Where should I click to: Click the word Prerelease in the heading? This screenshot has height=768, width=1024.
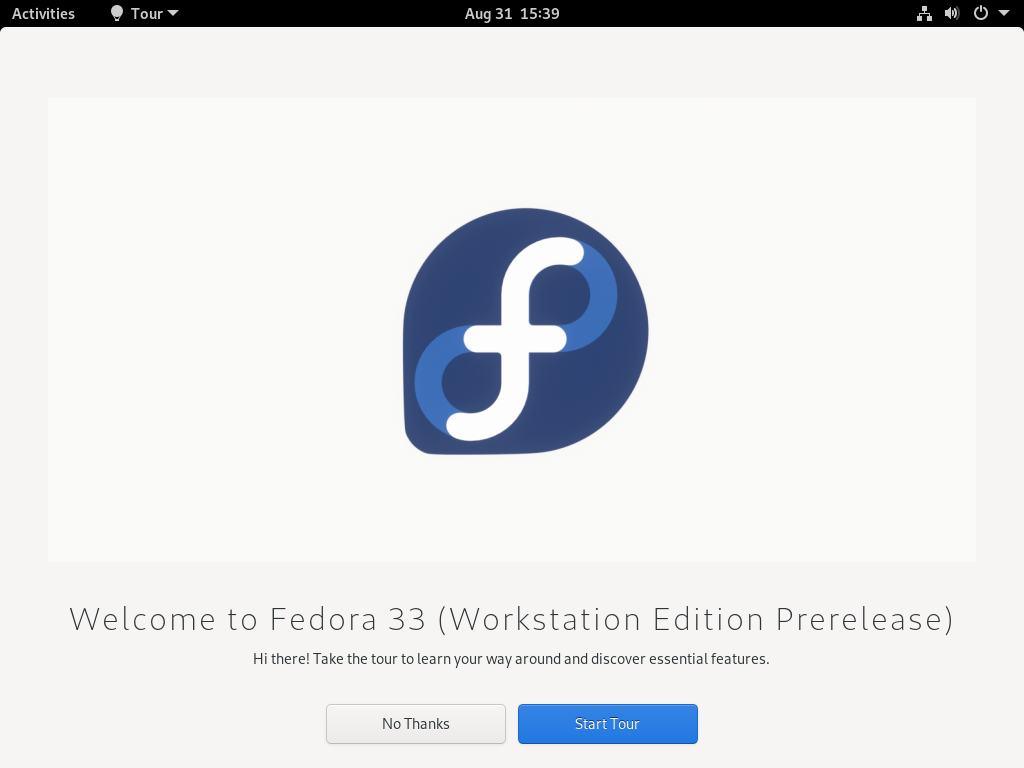tap(865, 618)
